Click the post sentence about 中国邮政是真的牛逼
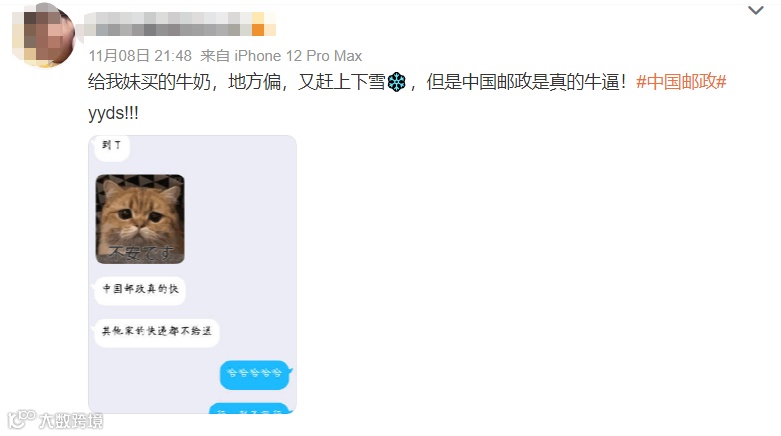781x436 pixels. click(x=526, y=82)
